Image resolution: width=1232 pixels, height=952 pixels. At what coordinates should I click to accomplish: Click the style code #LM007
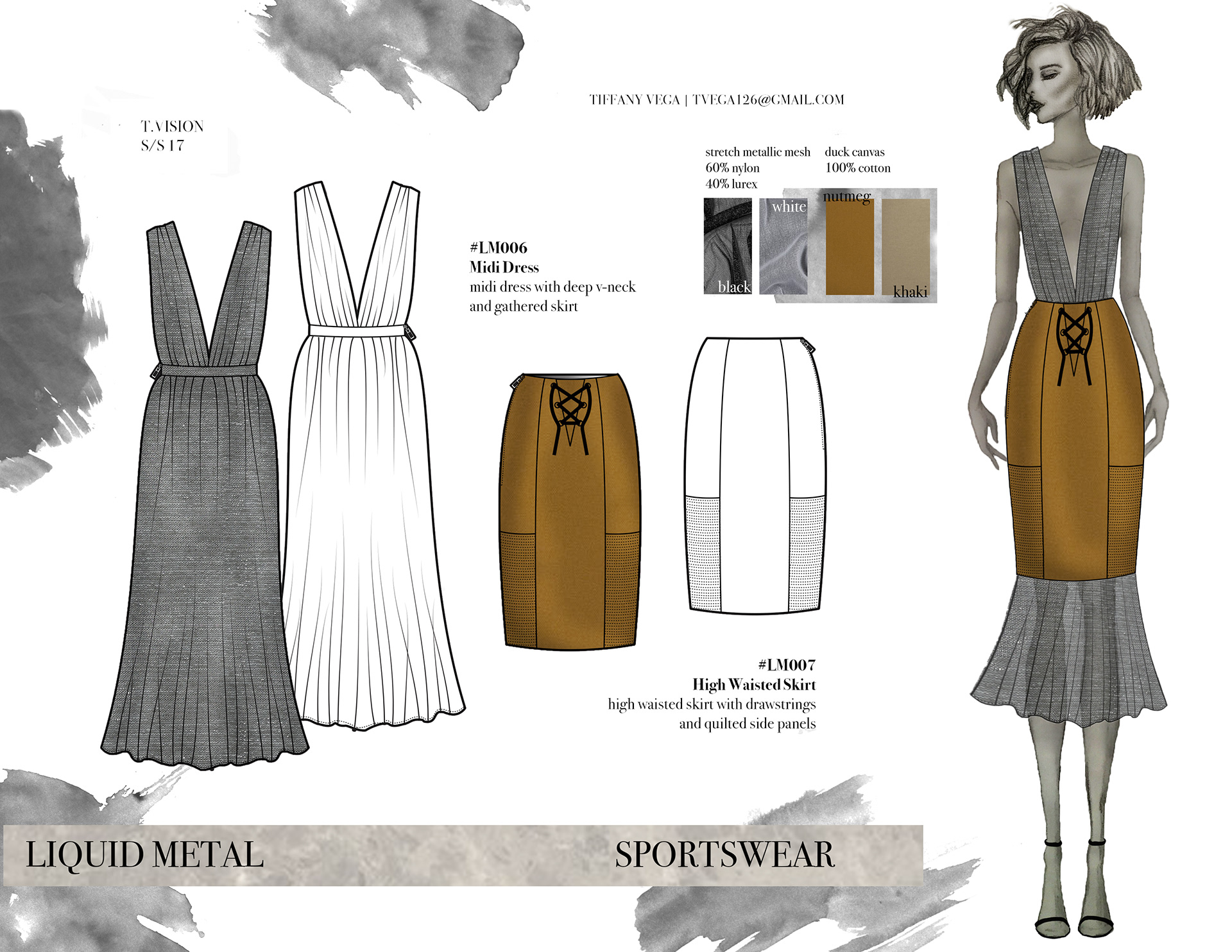pos(787,665)
